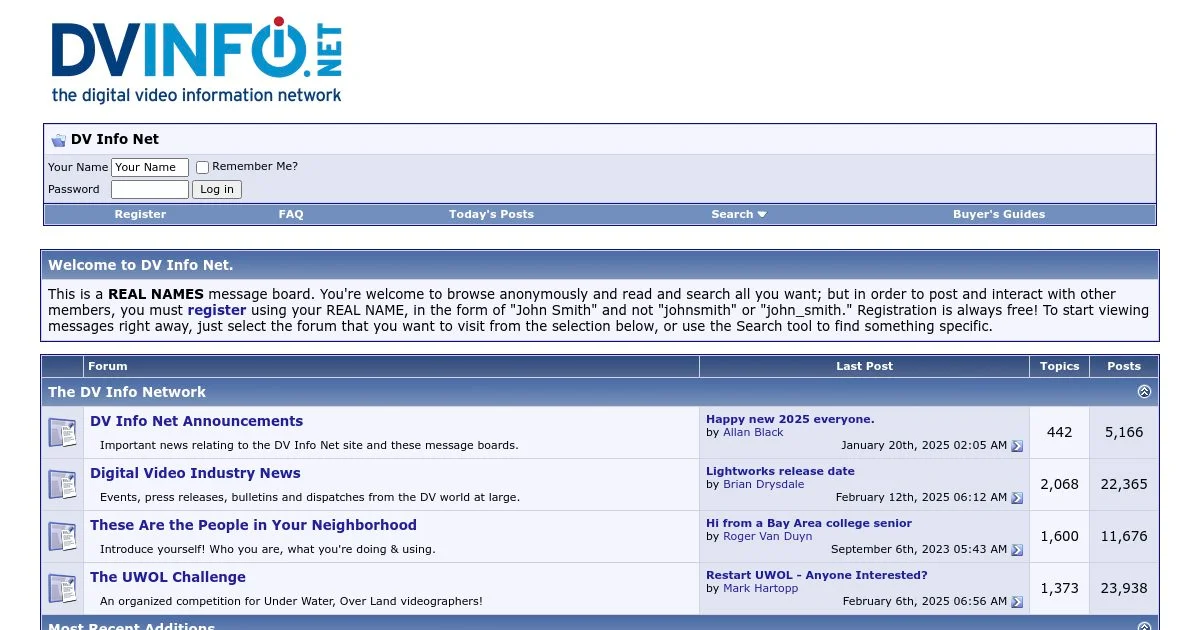The width and height of the screenshot is (1200, 630).
Task: Click the DV Info Net logo
Action: tap(197, 60)
